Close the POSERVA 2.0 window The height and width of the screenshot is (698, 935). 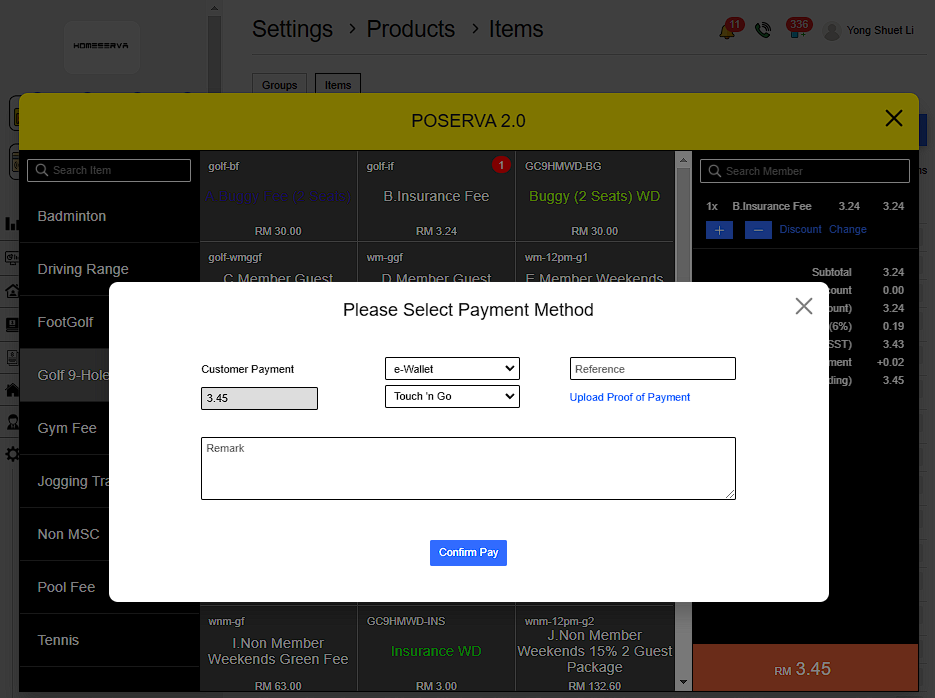893,119
